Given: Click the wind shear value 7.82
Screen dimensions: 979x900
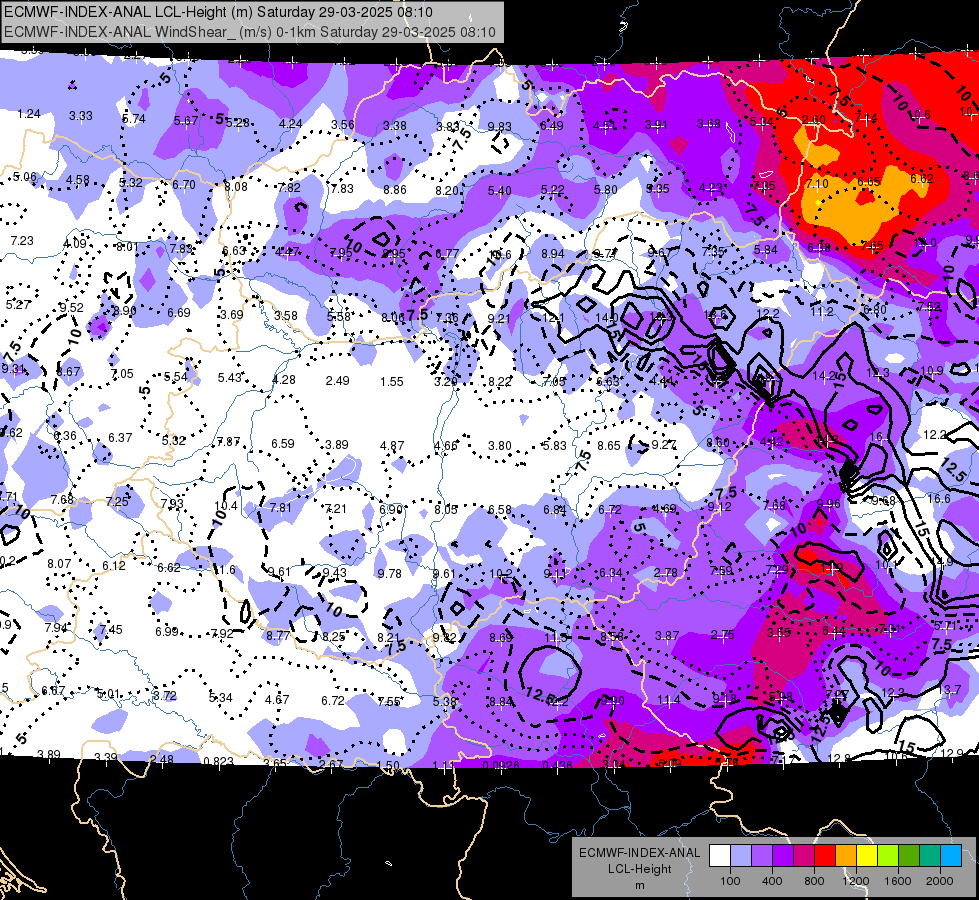Looking at the screenshot, I should coord(289,187).
